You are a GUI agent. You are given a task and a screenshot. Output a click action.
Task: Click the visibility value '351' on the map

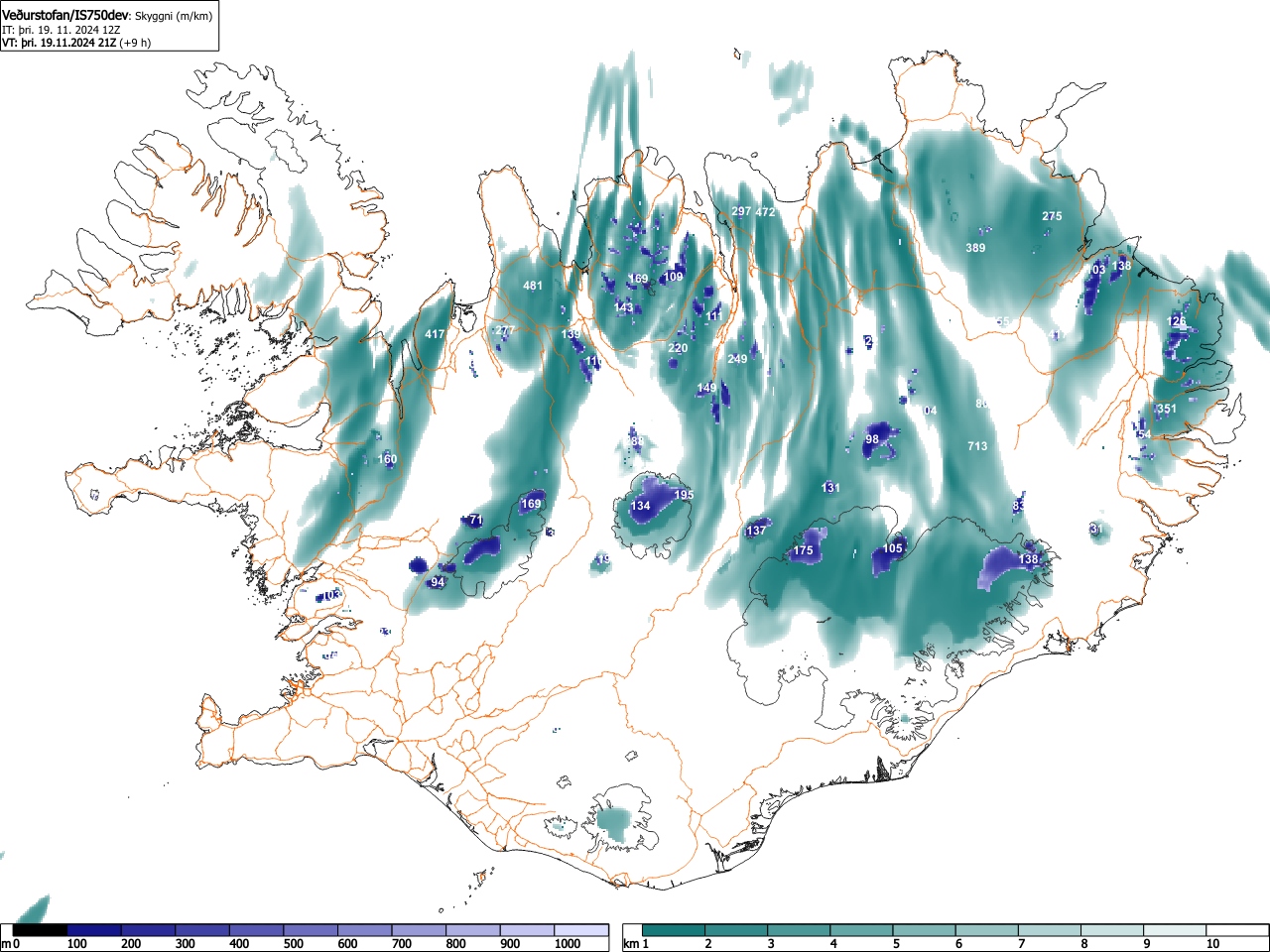click(1166, 409)
